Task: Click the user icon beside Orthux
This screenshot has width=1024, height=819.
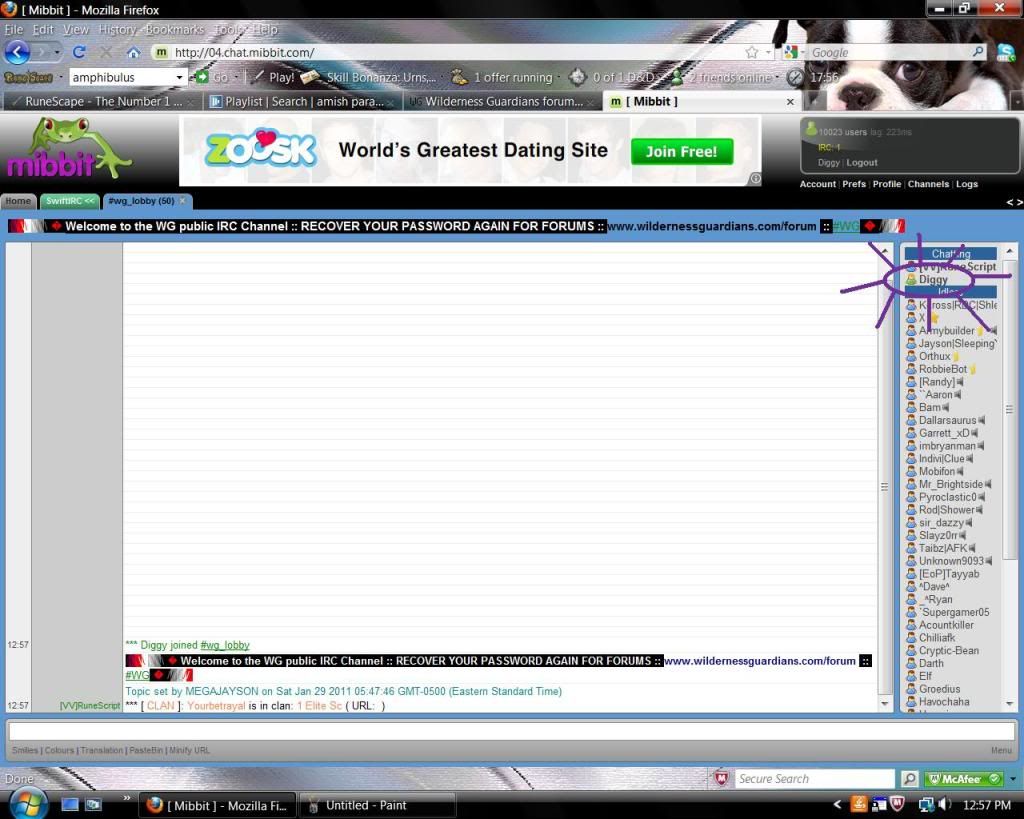Action: click(911, 357)
